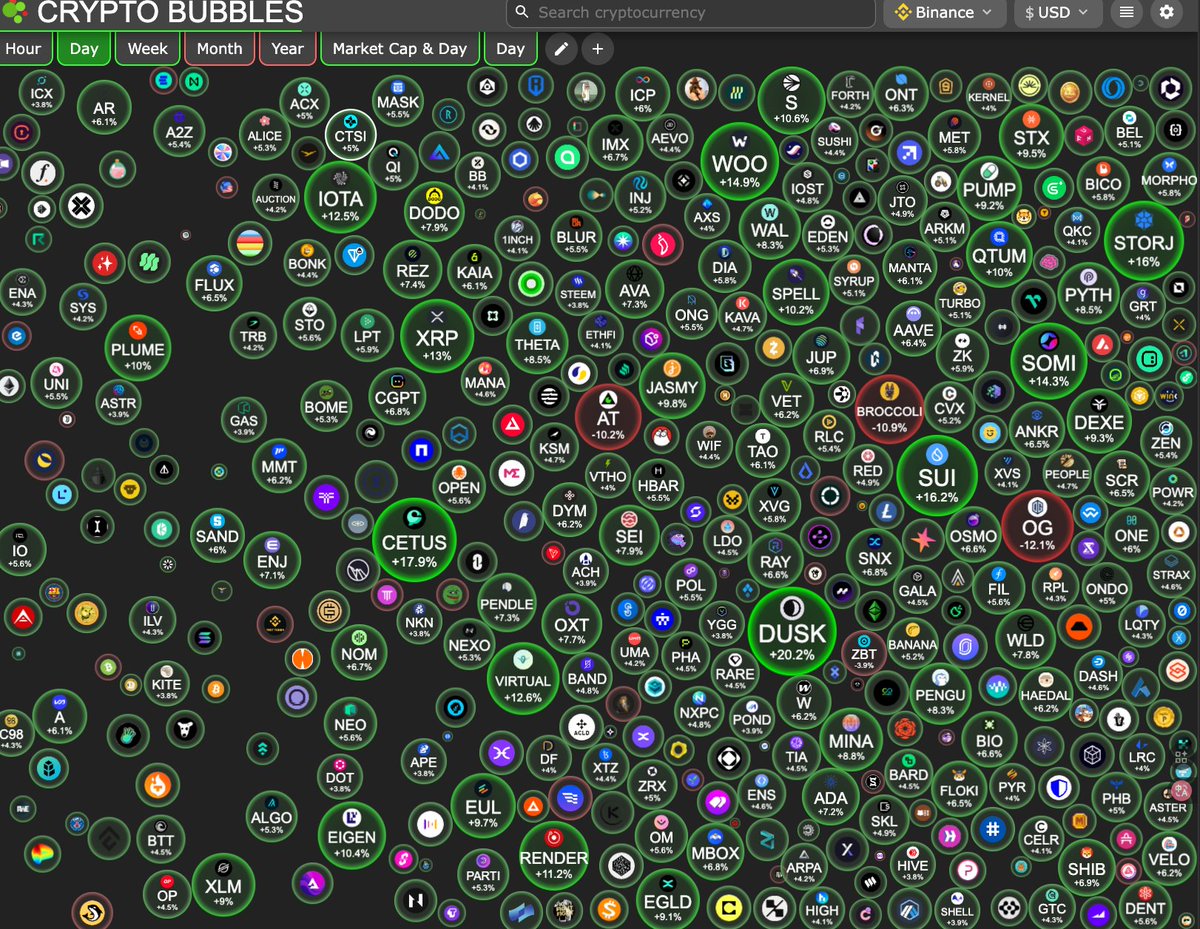Click the THETA +8.5% bubble
The width and height of the screenshot is (1200, 929).
(x=537, y=342)
